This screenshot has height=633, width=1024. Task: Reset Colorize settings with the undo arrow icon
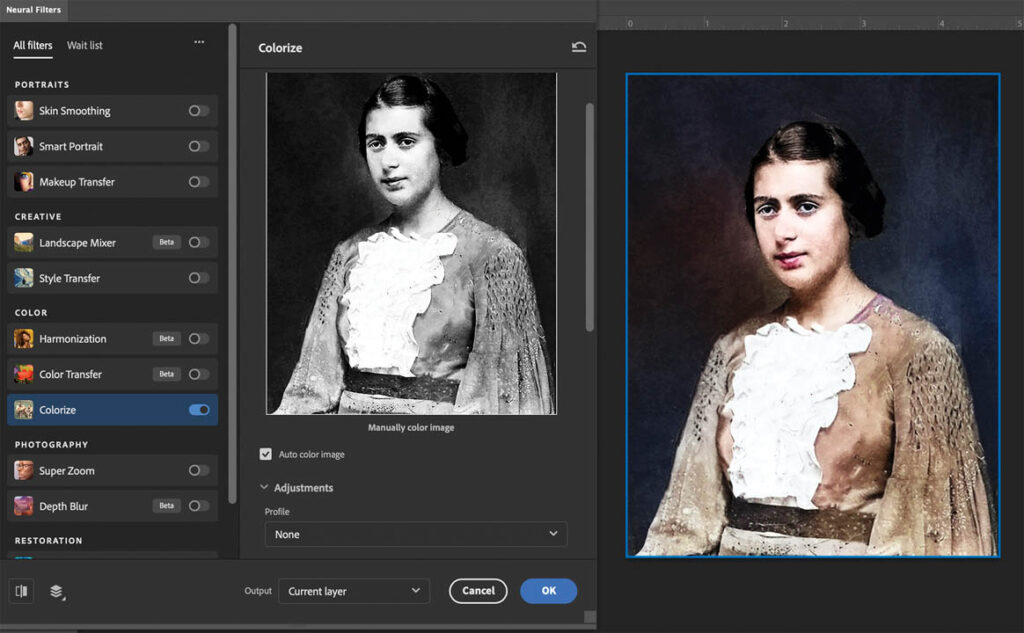[x=579, y=47]
